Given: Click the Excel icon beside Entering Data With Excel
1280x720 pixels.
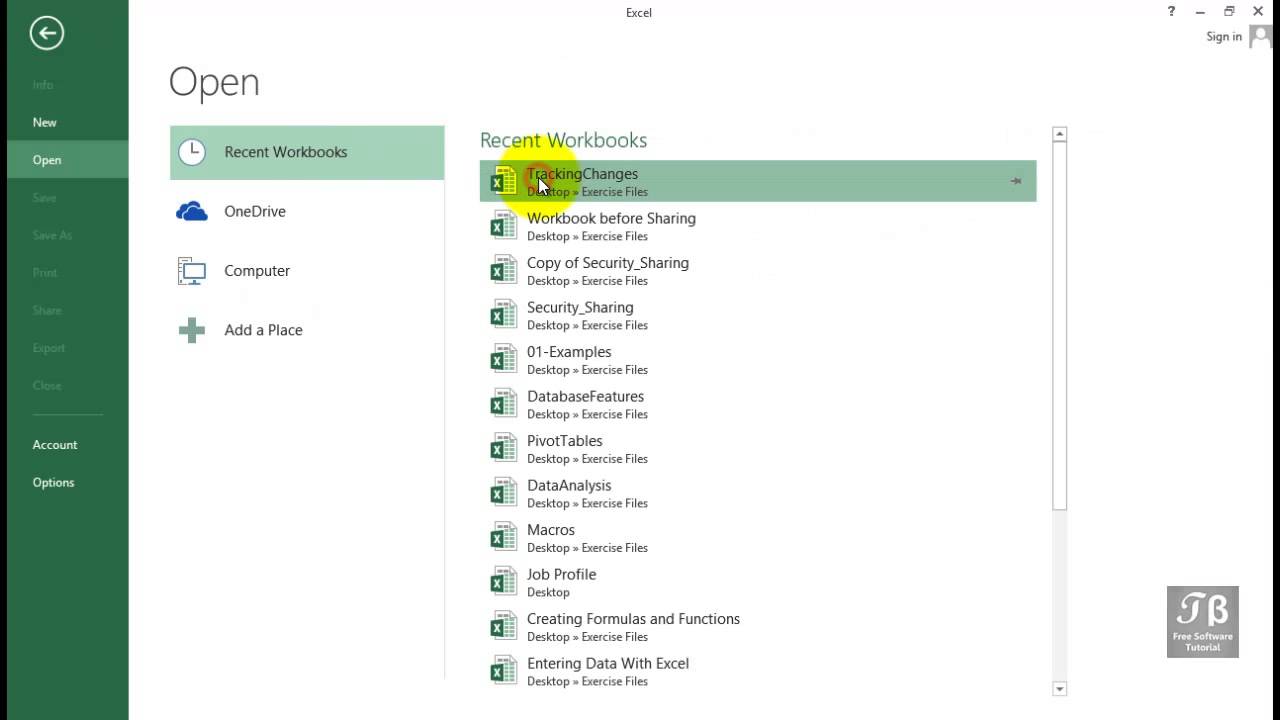Looking at the screenshot, I should pos(503,671).
